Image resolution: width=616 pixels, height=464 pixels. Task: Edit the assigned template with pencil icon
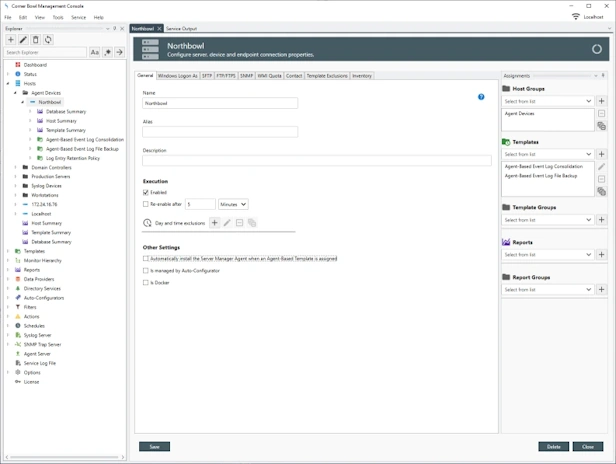point(601,167)
